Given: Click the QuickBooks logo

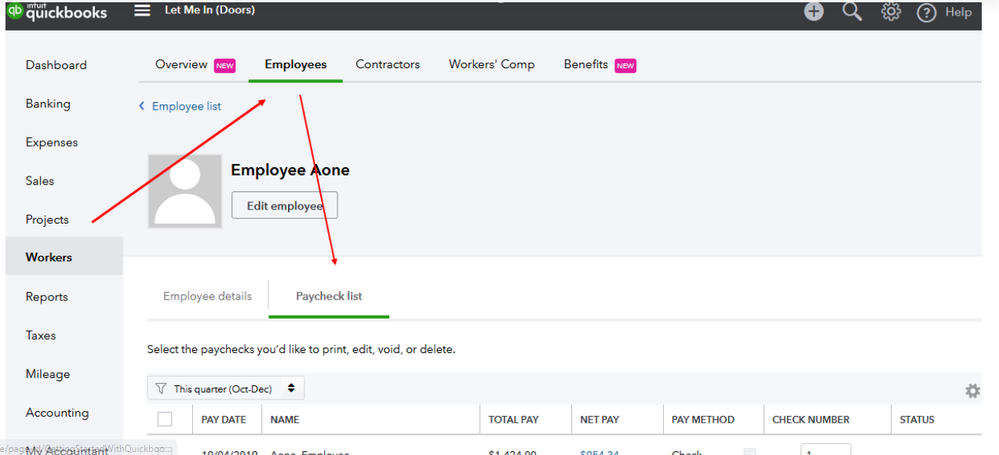Looking at the screenshot, I should pos(57,11).
